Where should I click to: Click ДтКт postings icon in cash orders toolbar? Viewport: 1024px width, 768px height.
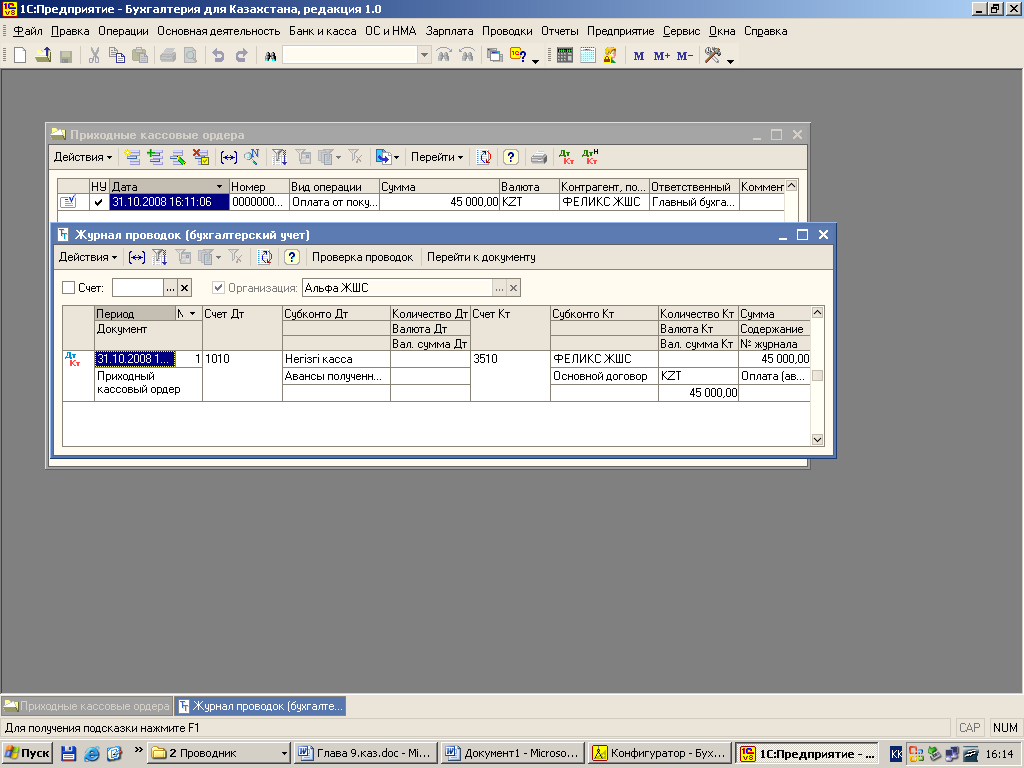tap(566, 157)
